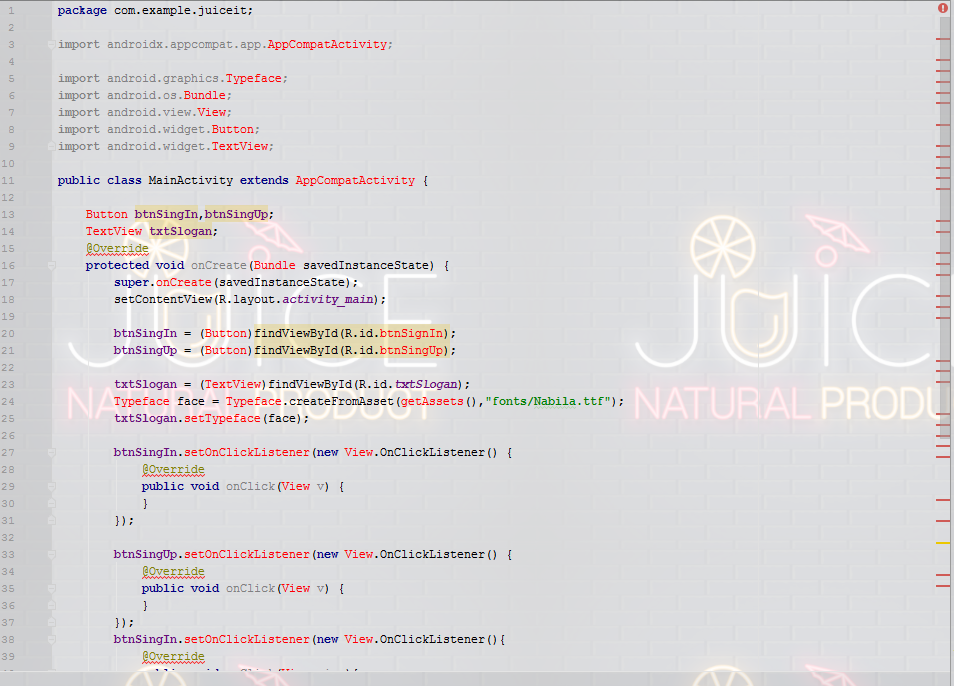This screenshot has width=954, height=686.
Task: Click the gutter beside line 17 to set breakpoint
Action: pos(30,282)
